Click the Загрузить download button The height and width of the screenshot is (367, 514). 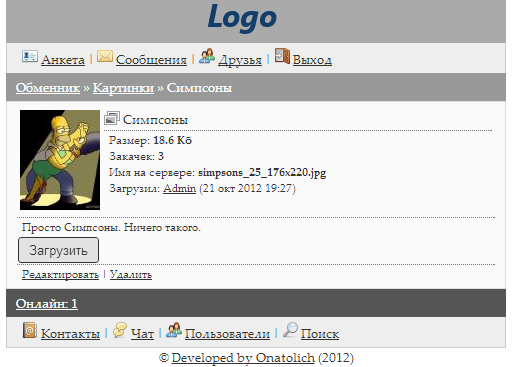[x=58, y=250]
